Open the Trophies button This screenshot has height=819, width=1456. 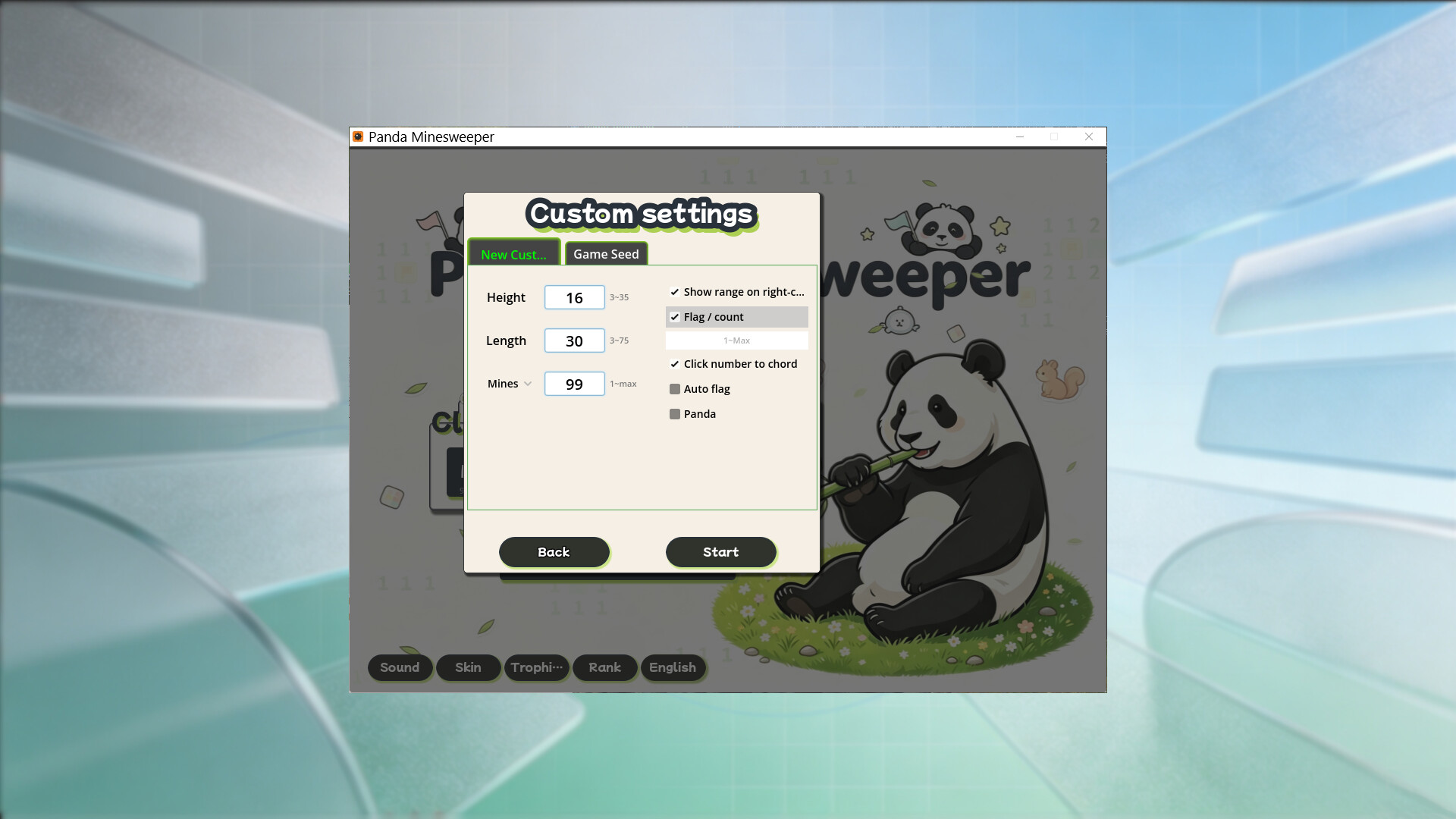coord(536,667)
